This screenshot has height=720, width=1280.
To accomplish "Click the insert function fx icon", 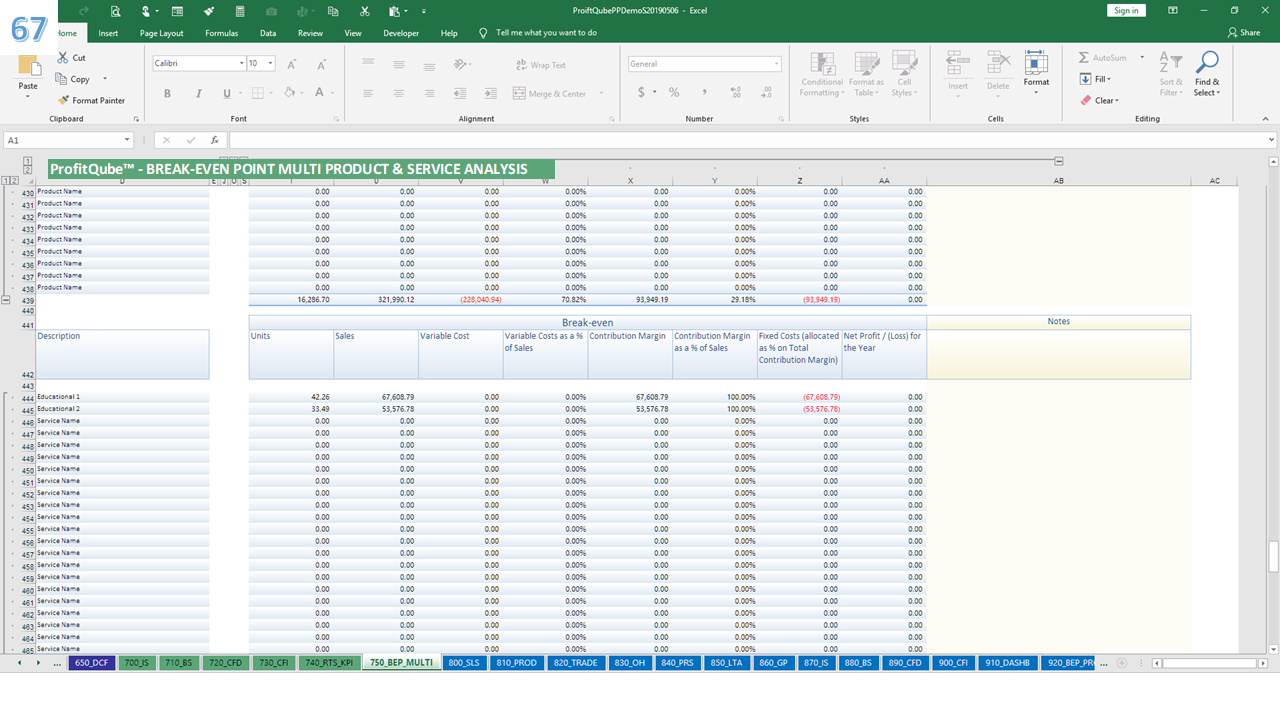I will click(x=214, y=140).
